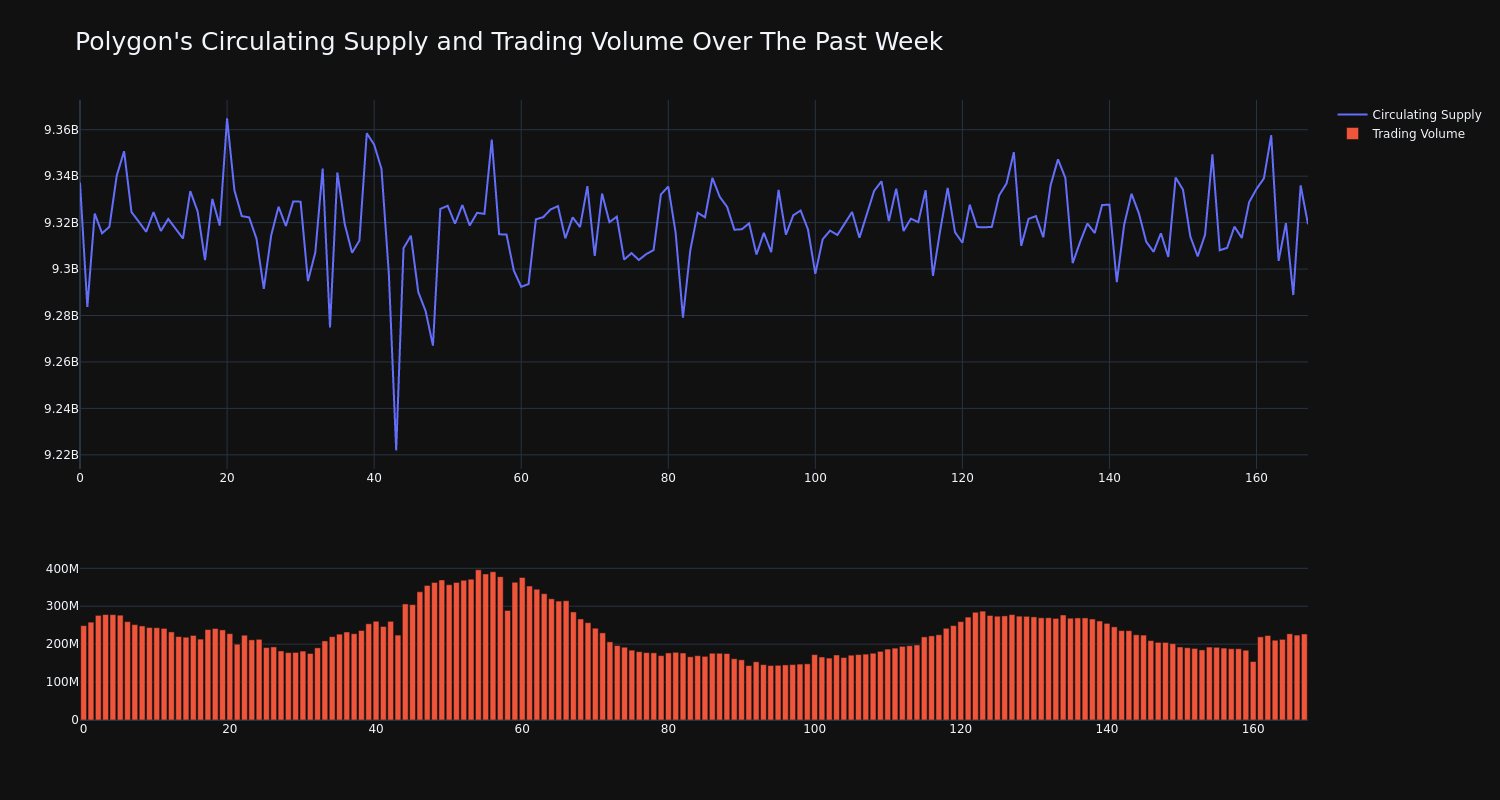Click x-axis label 140 under supply chart

(x=1109, y=478)
